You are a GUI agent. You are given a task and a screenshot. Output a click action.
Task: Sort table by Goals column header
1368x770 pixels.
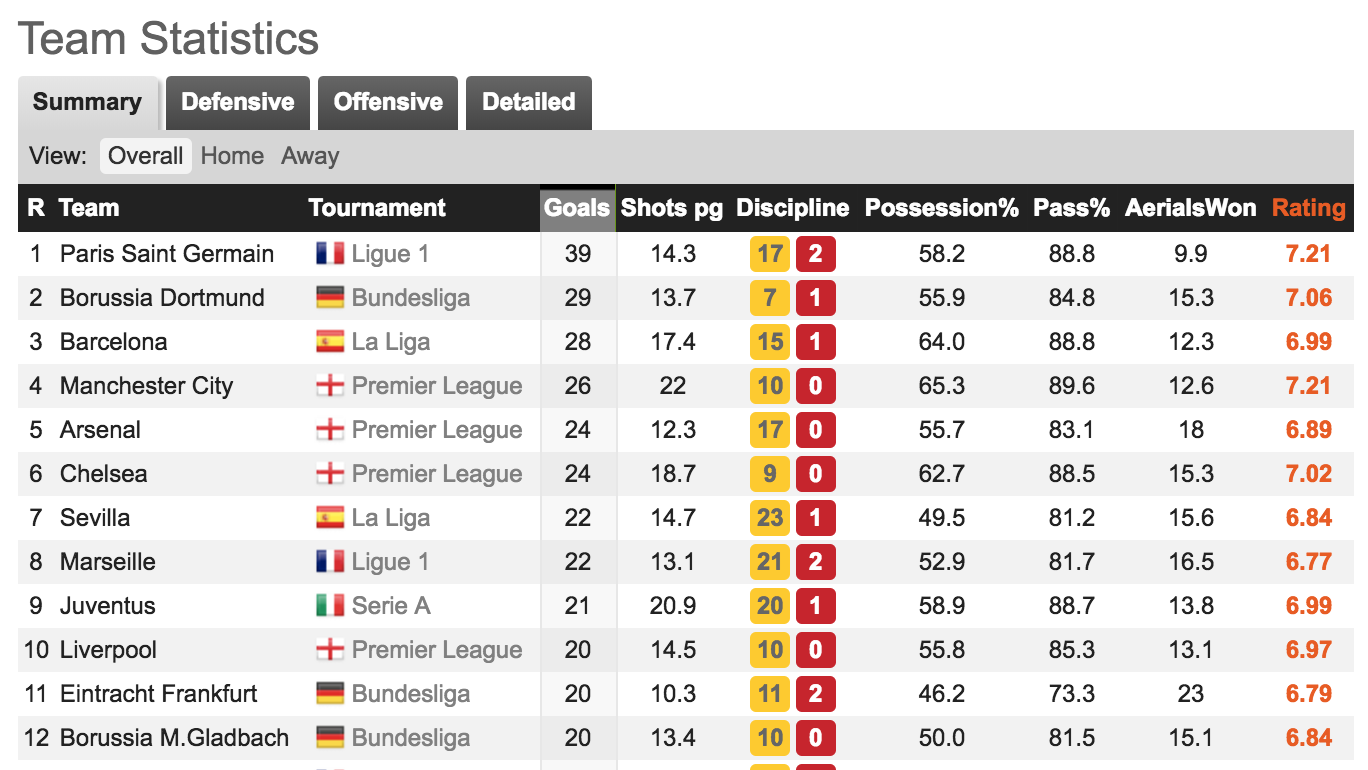(577, 208)
